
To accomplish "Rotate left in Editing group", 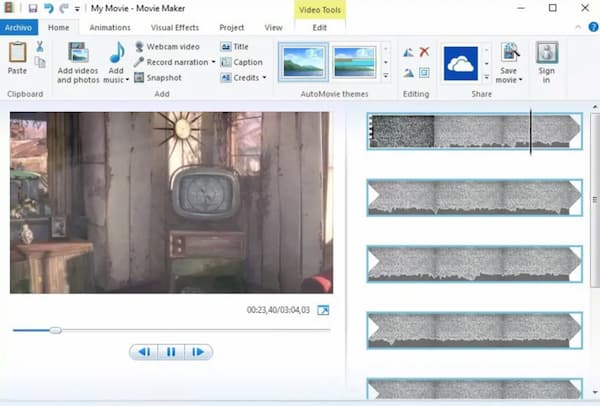I will pos(408,52).
